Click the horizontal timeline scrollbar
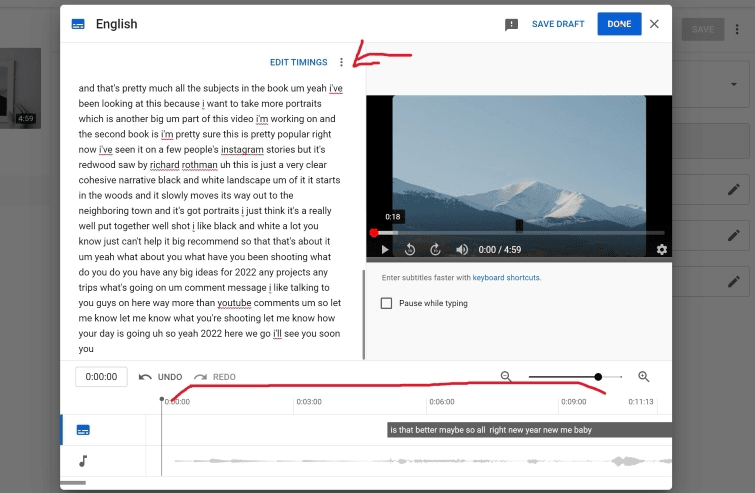The width and height of the screenshot is (755, 493). (x=73, y=483)
